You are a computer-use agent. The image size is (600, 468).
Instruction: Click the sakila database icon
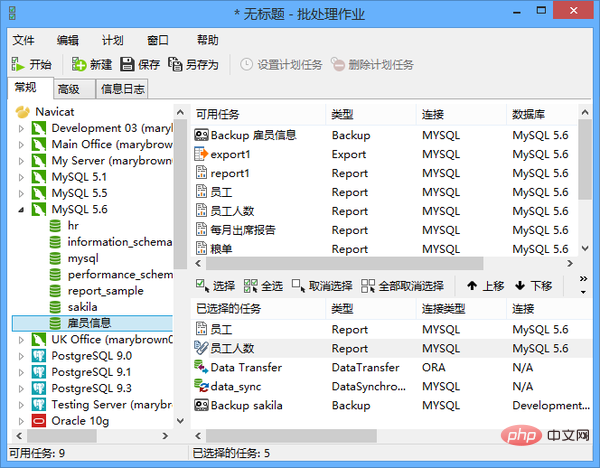[55, 307]
